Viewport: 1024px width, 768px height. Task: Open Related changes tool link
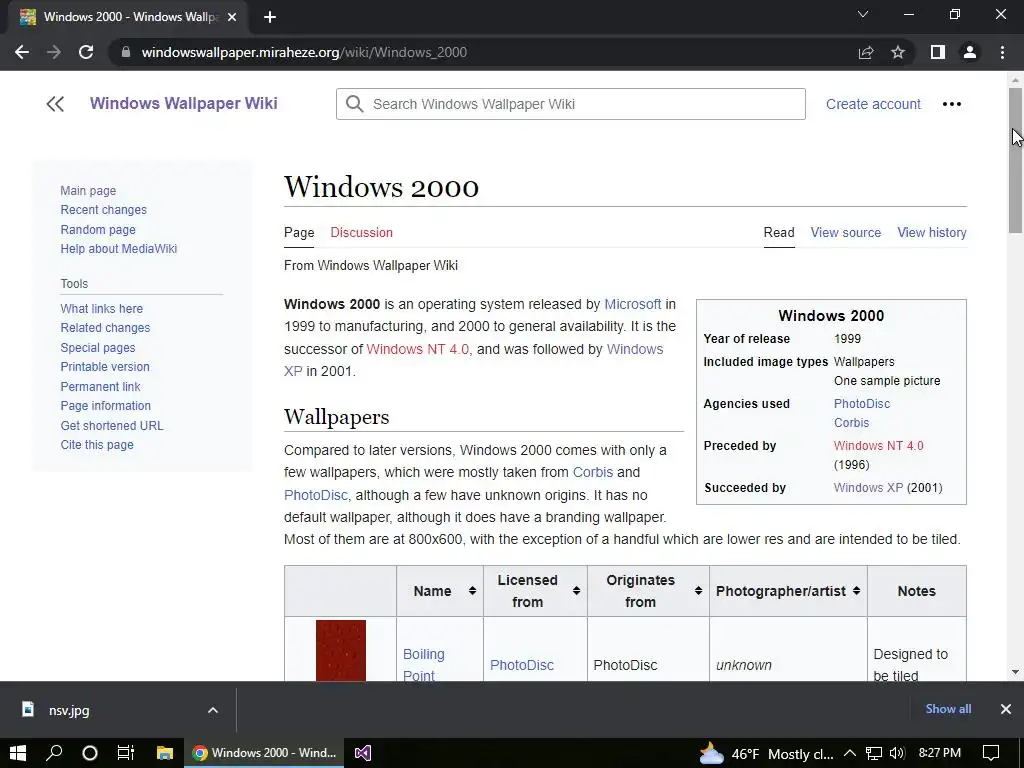coord(105,328)
